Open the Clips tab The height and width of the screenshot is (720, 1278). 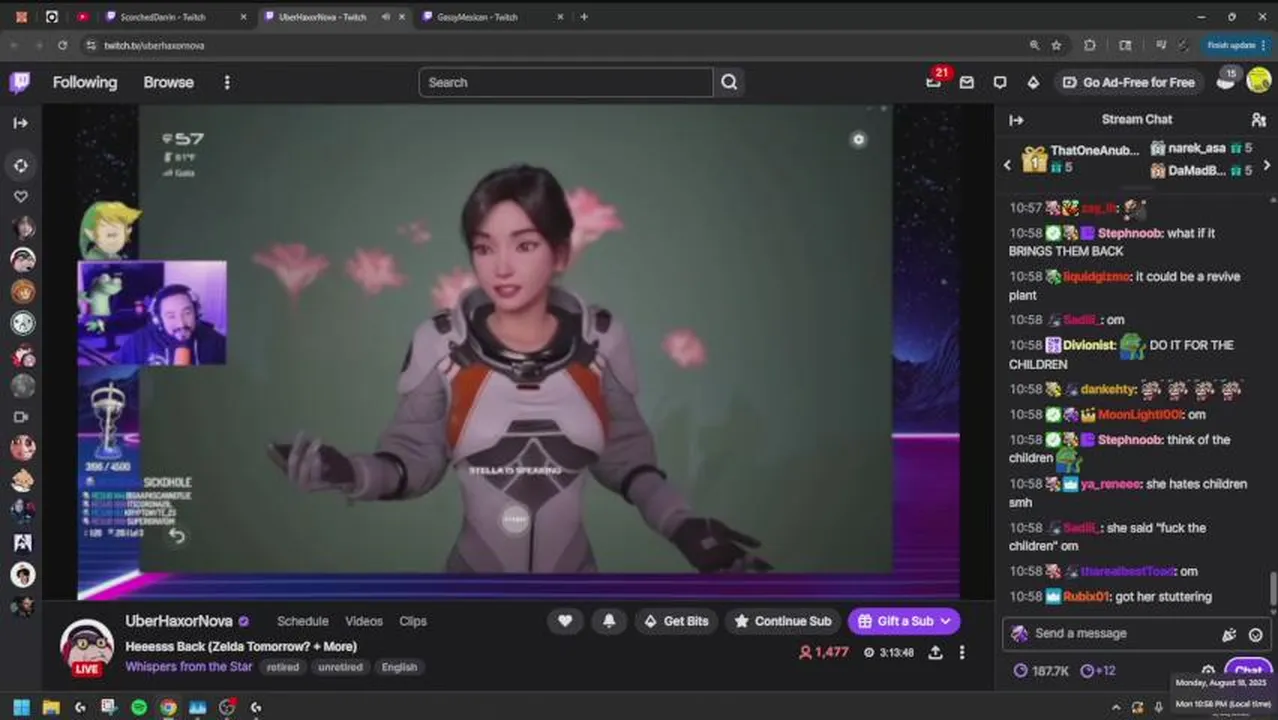coord(413,621)
